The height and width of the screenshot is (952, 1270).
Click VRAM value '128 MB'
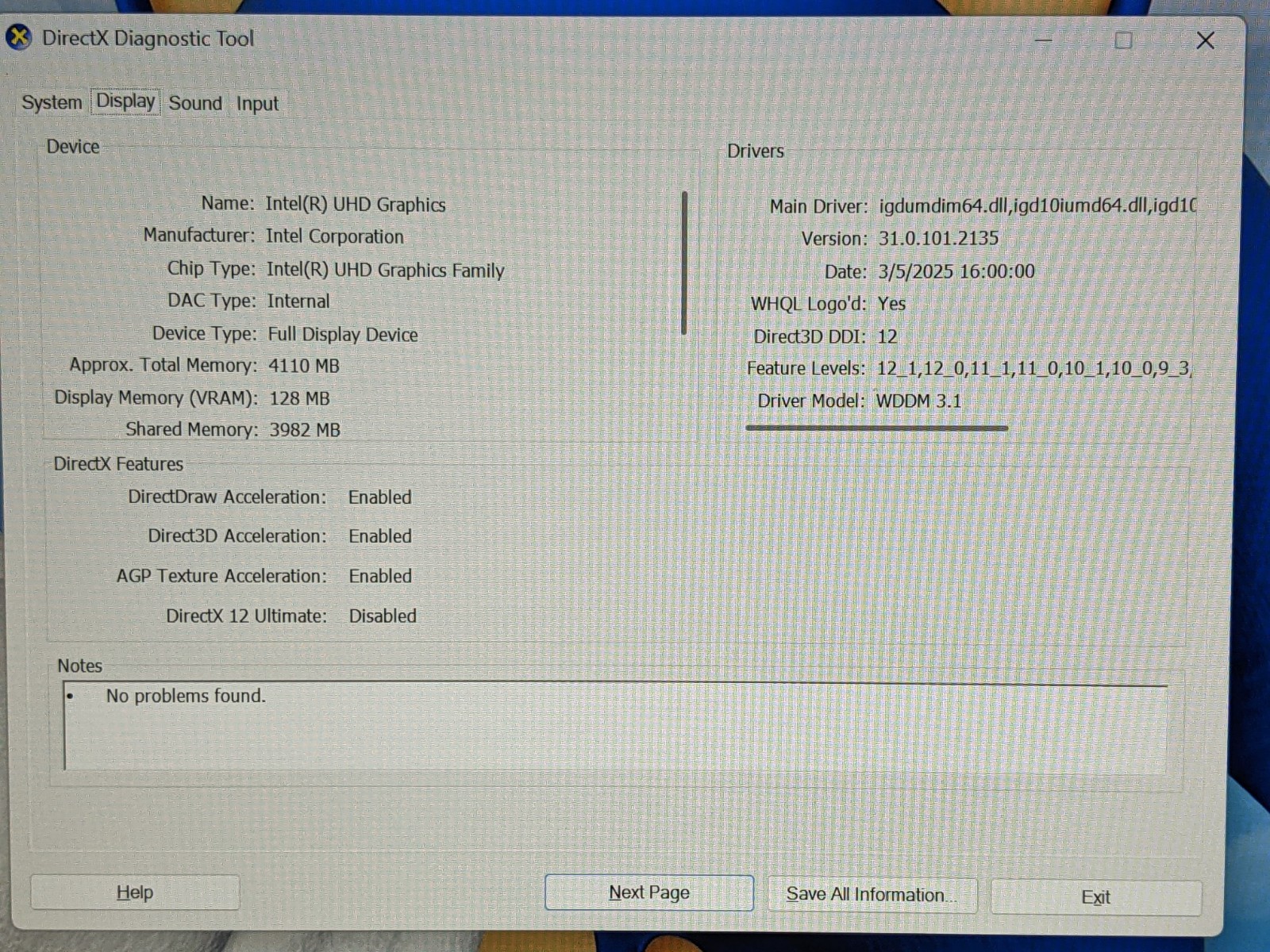[x=299, y=398]
